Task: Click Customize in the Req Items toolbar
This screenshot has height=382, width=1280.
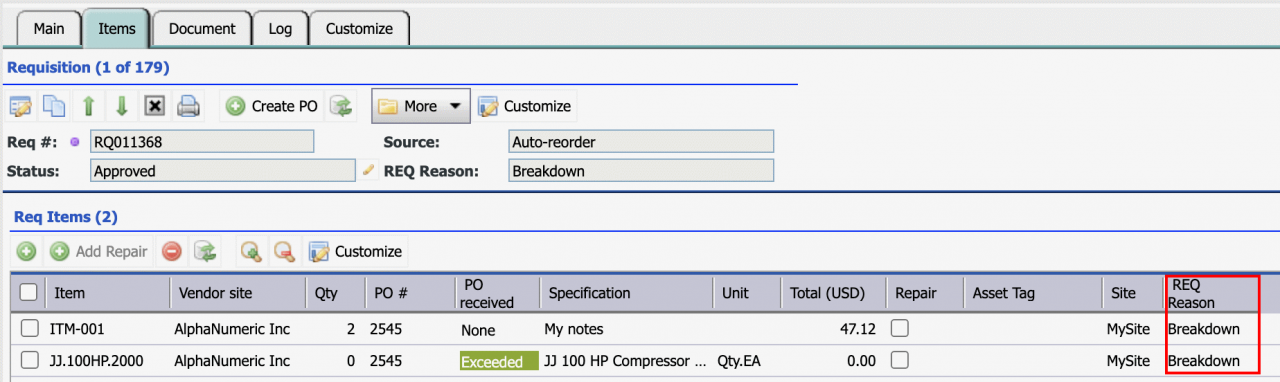Action: pyautogui.click(x=355, y=251)
